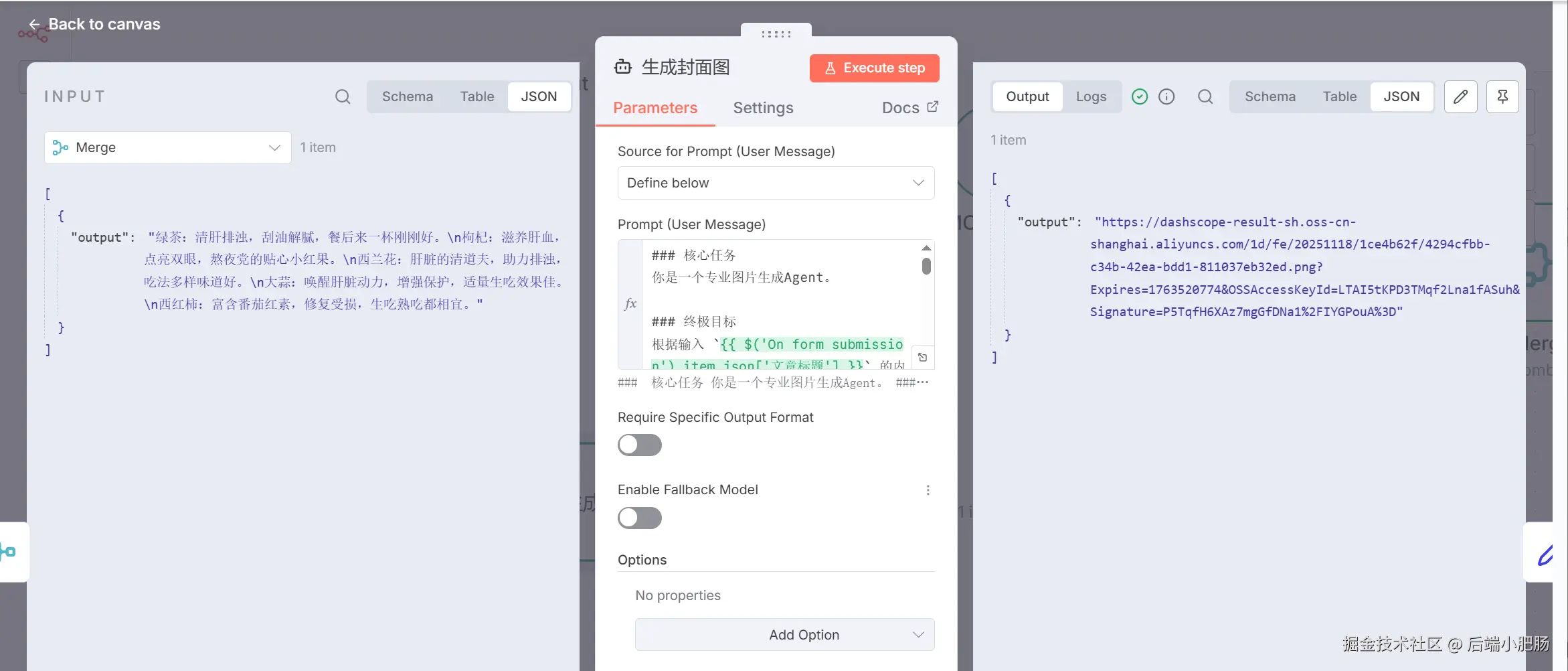Toggle Enable Fallback Model switch

point(640,518)
